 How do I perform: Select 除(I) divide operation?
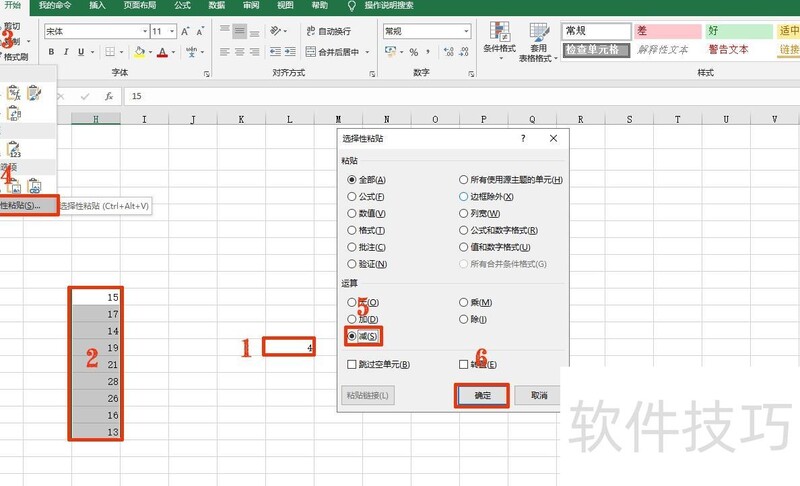click(x=473, y=319)
